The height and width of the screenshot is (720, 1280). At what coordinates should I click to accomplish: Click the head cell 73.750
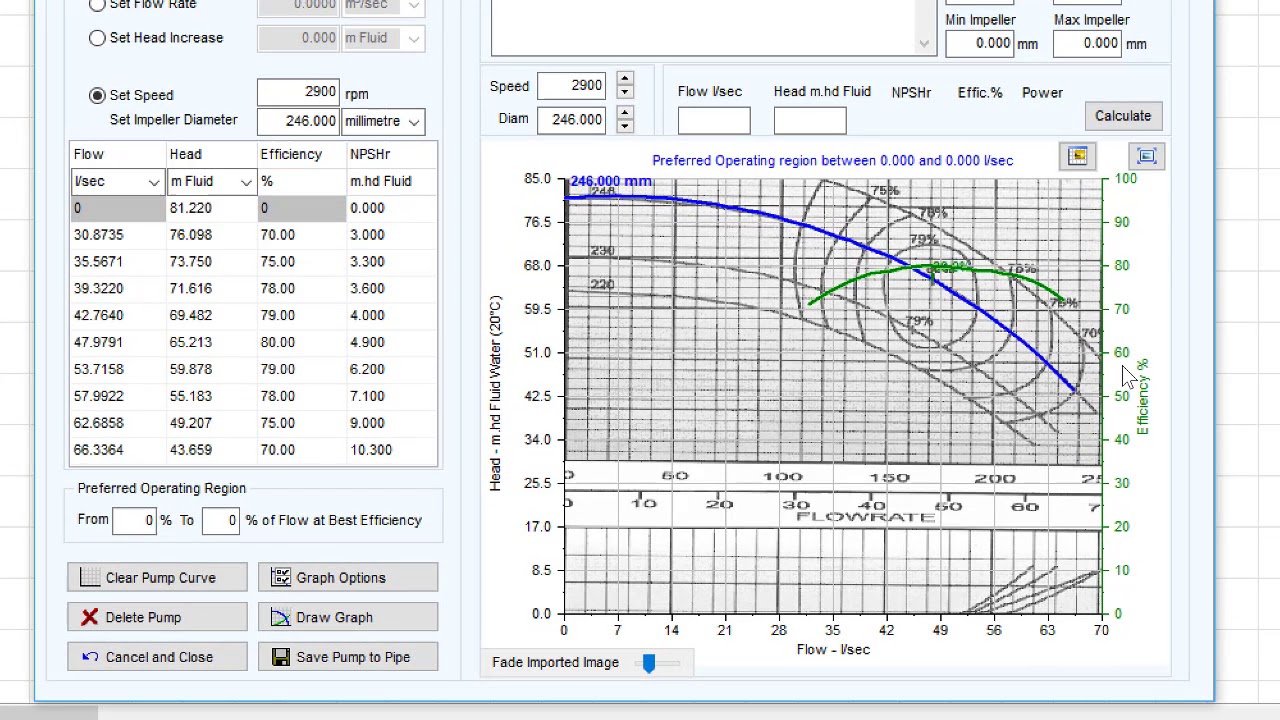(211, 262)
